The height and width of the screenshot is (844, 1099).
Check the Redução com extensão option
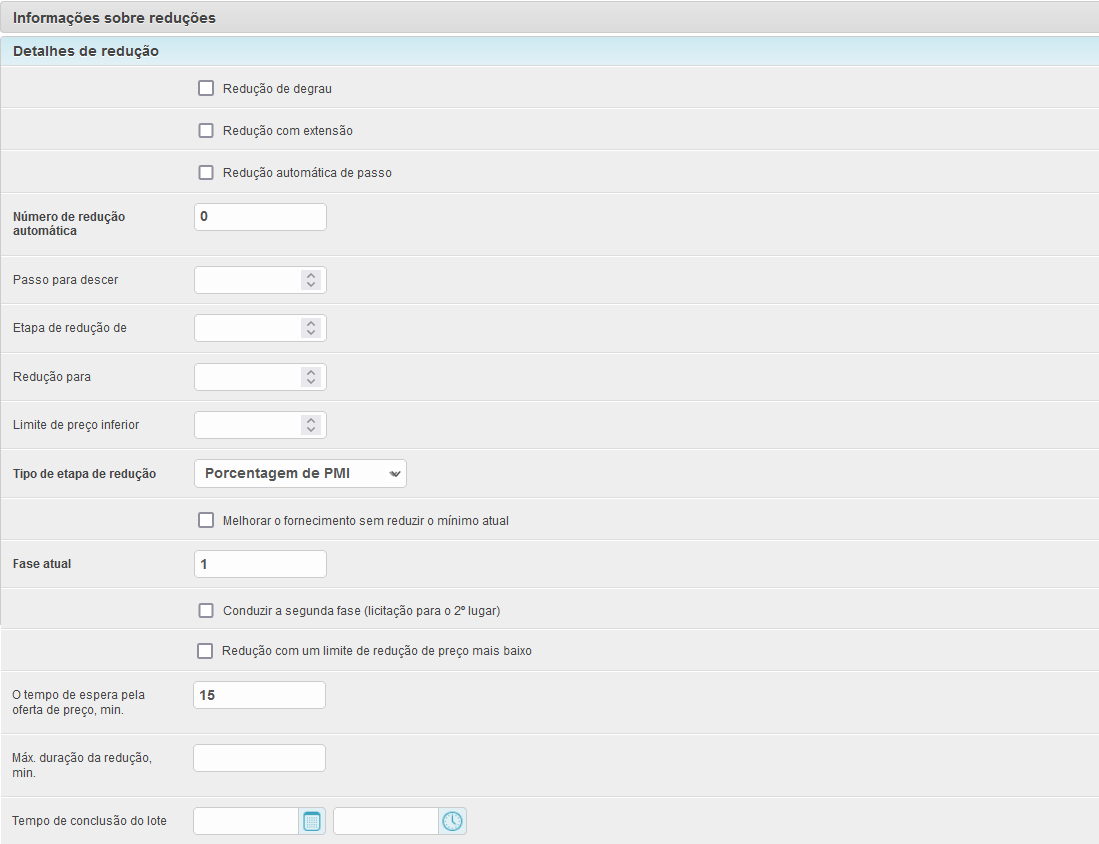206,130
